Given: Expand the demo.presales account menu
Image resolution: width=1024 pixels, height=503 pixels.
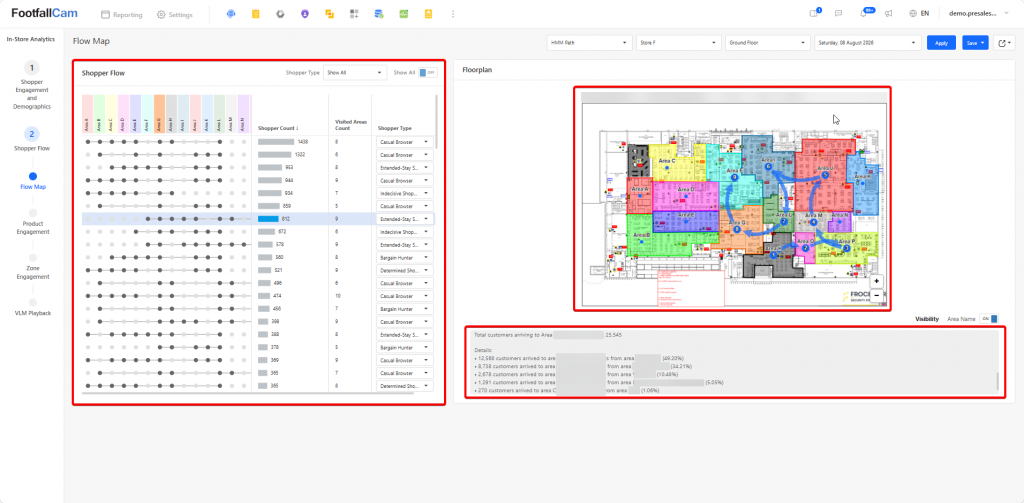Looking at the screenshot, I should 978,14.
